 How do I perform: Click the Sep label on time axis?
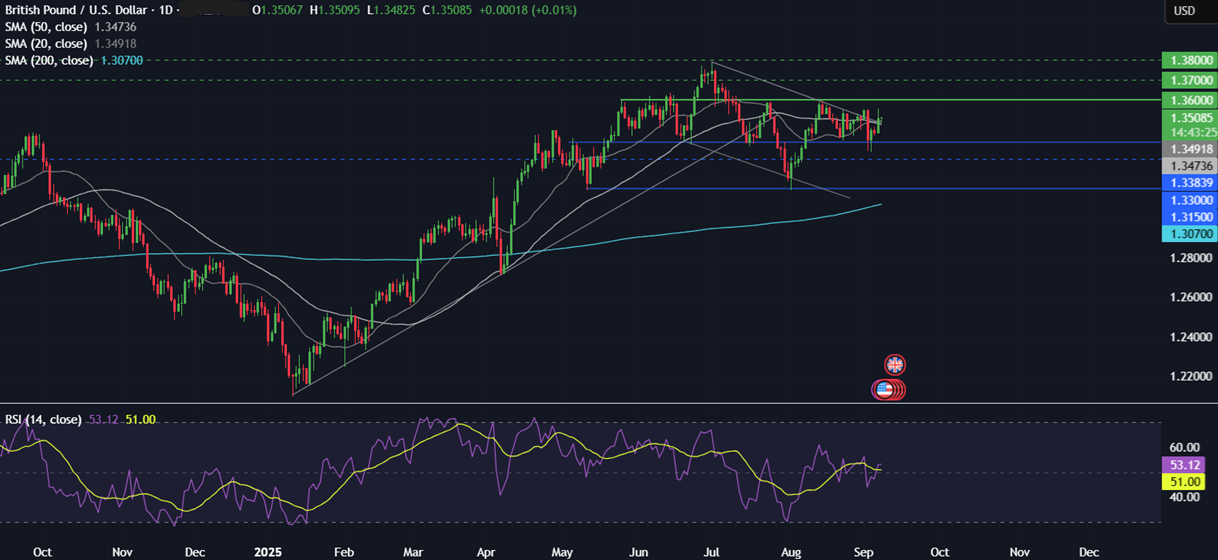tap(865, 551)
